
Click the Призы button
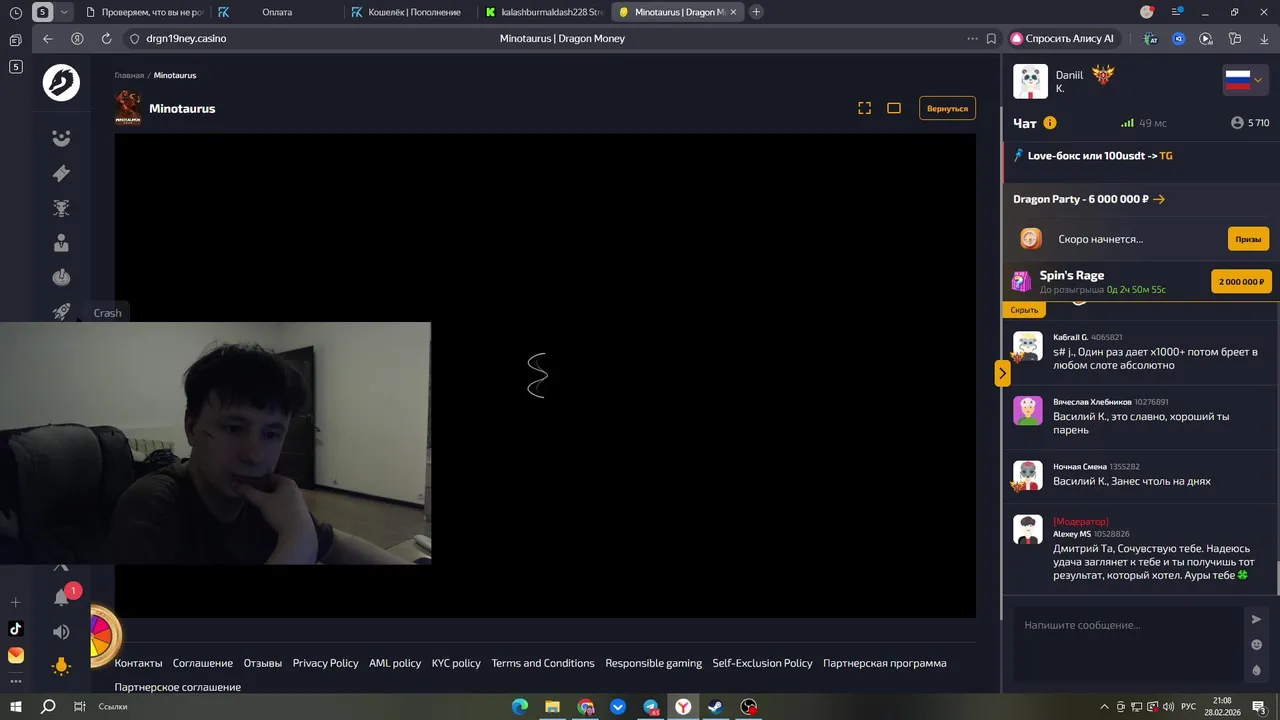[1248, 239]
